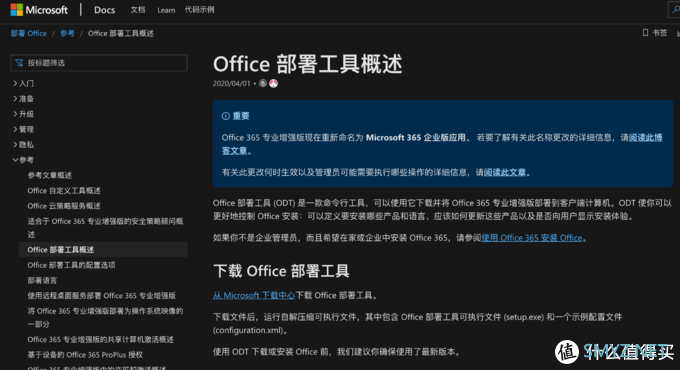Open 将 Office 365 专业增强版部署为操作系统映像的一部分
Screen dimensions: 680x370
click(x=105, y=318)
